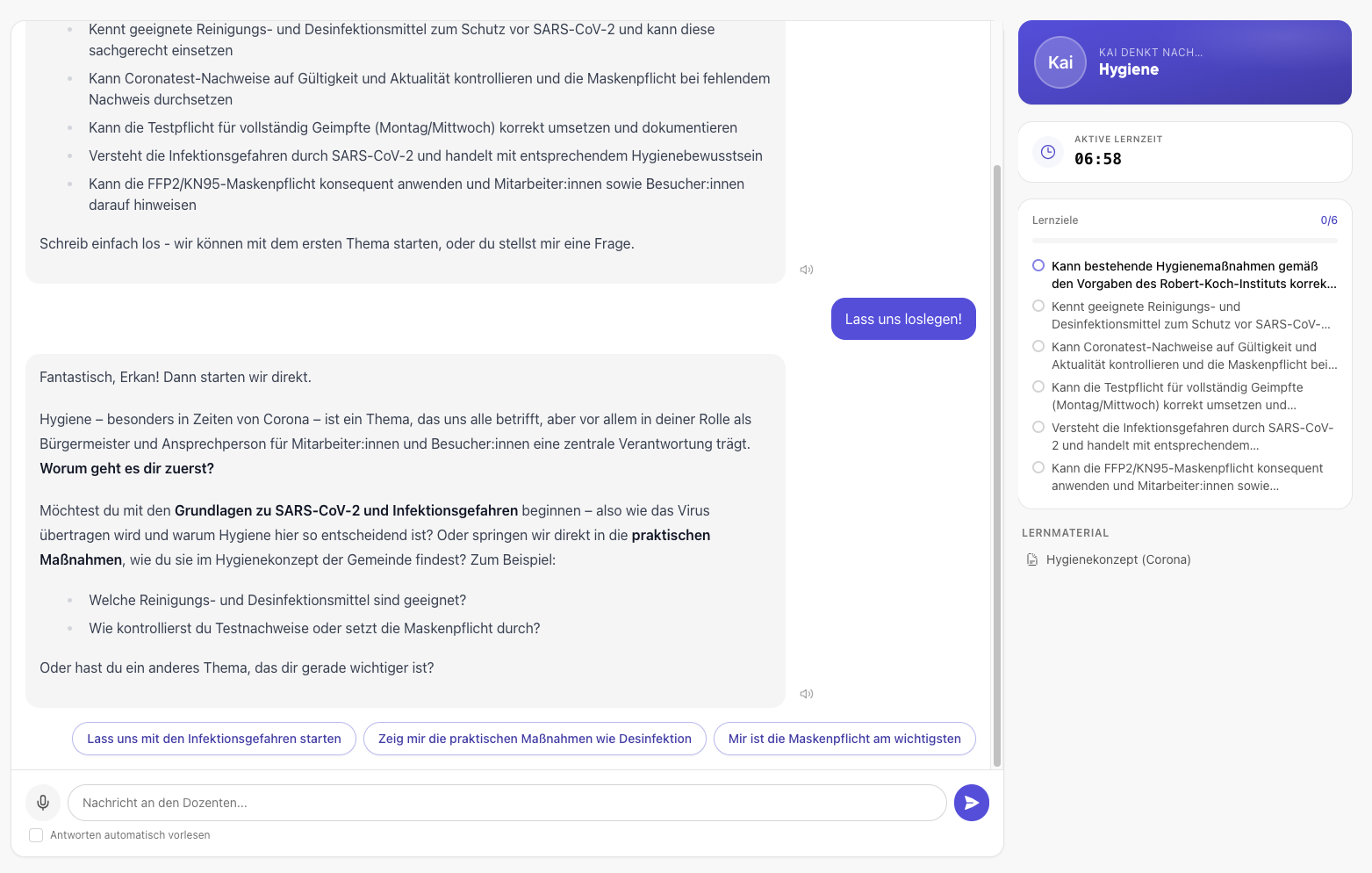Click in the 'Nachricht an den Dozenten' field
Screen dimensions: 1372x873
[507, 802]
